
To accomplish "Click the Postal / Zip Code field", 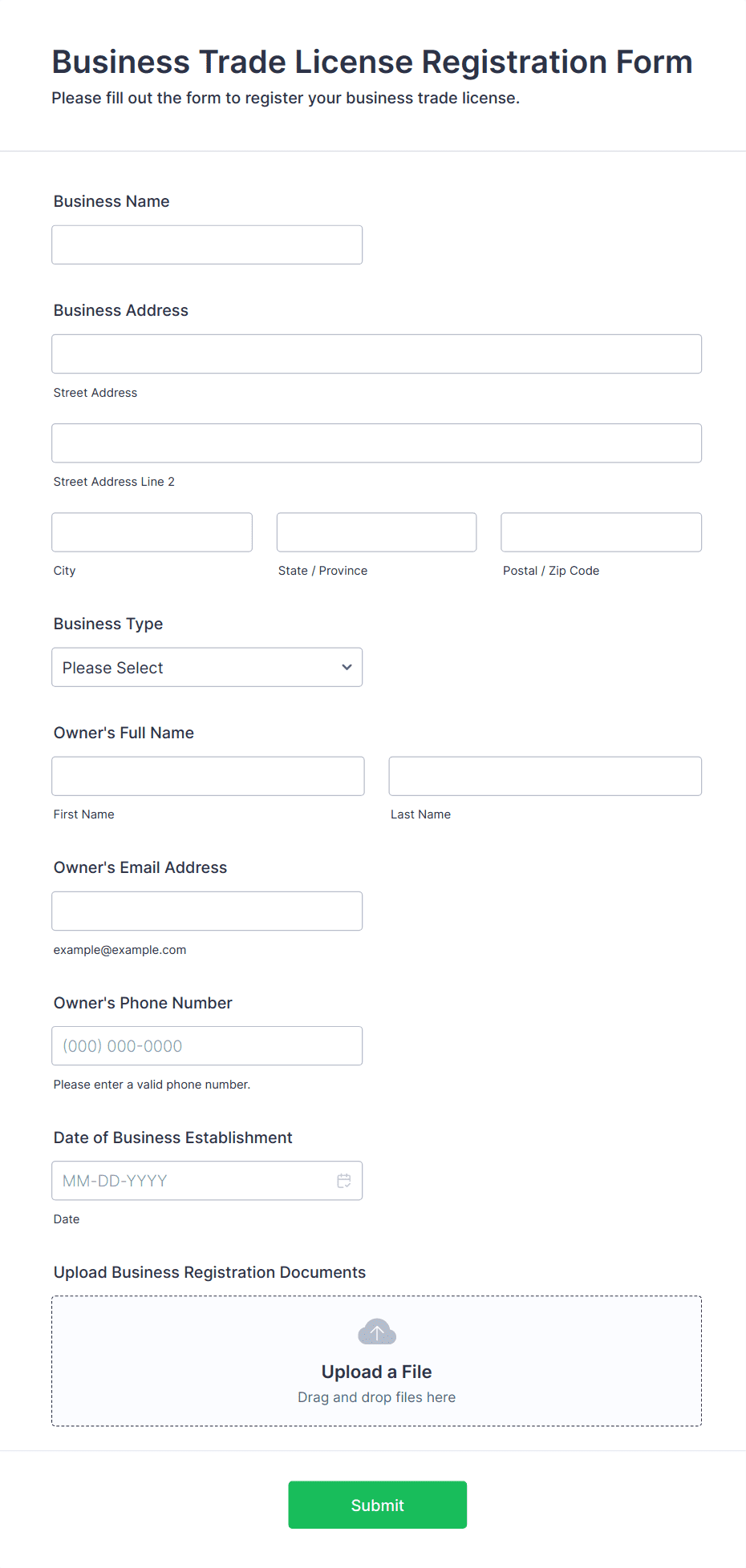I will [x=601, y=532].
